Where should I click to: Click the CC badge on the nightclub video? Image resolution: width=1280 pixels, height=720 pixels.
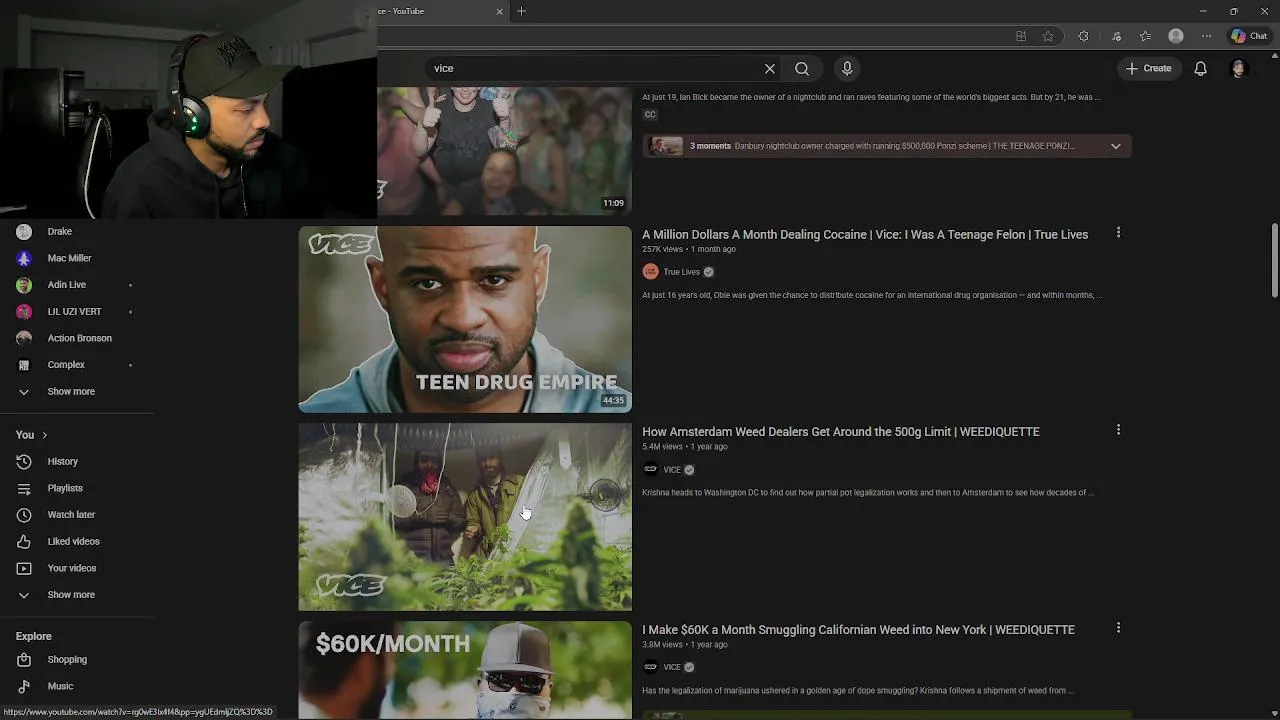click(650, 115)
